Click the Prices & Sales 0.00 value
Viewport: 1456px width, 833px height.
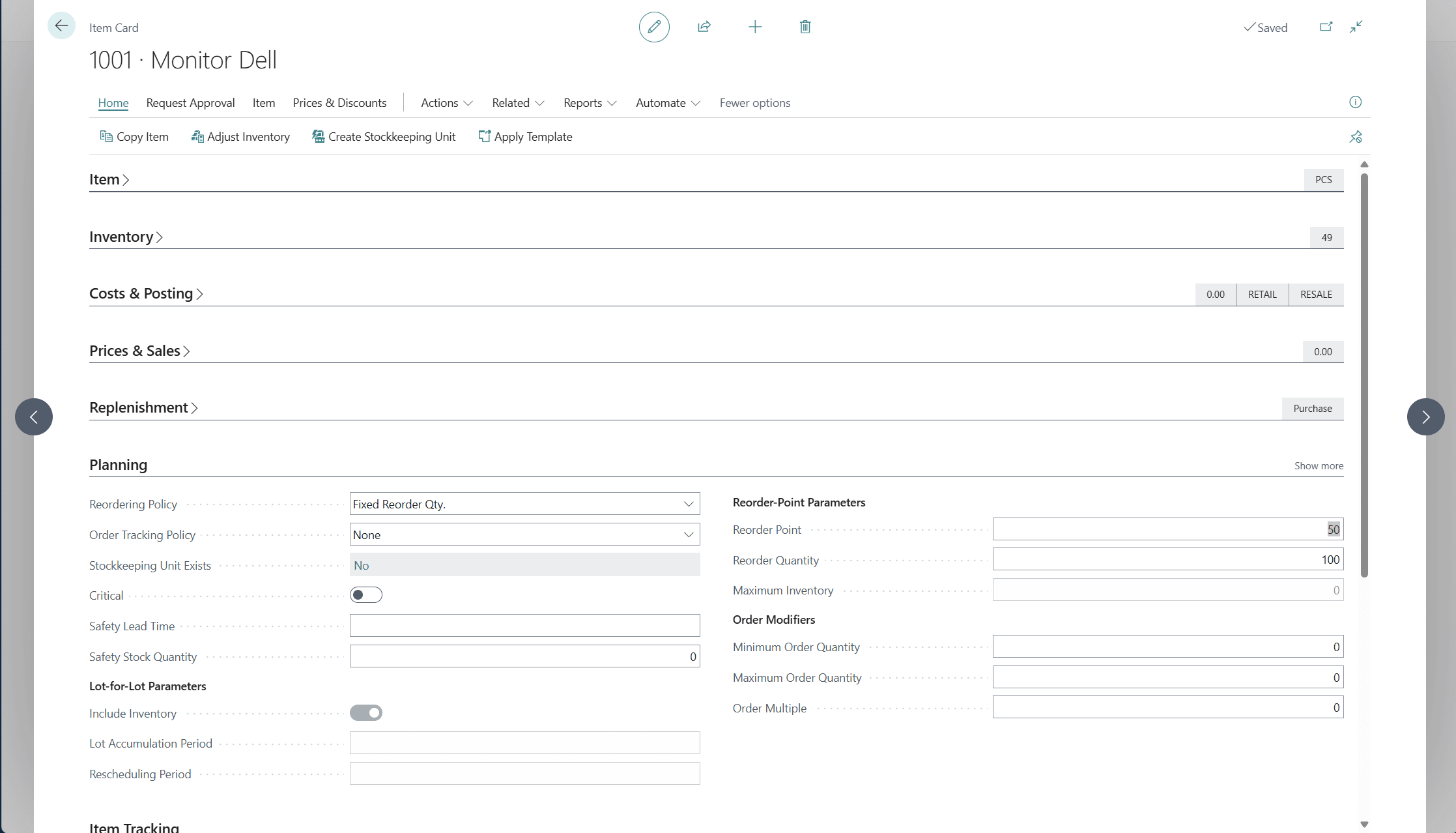(x=1323, y=352)
